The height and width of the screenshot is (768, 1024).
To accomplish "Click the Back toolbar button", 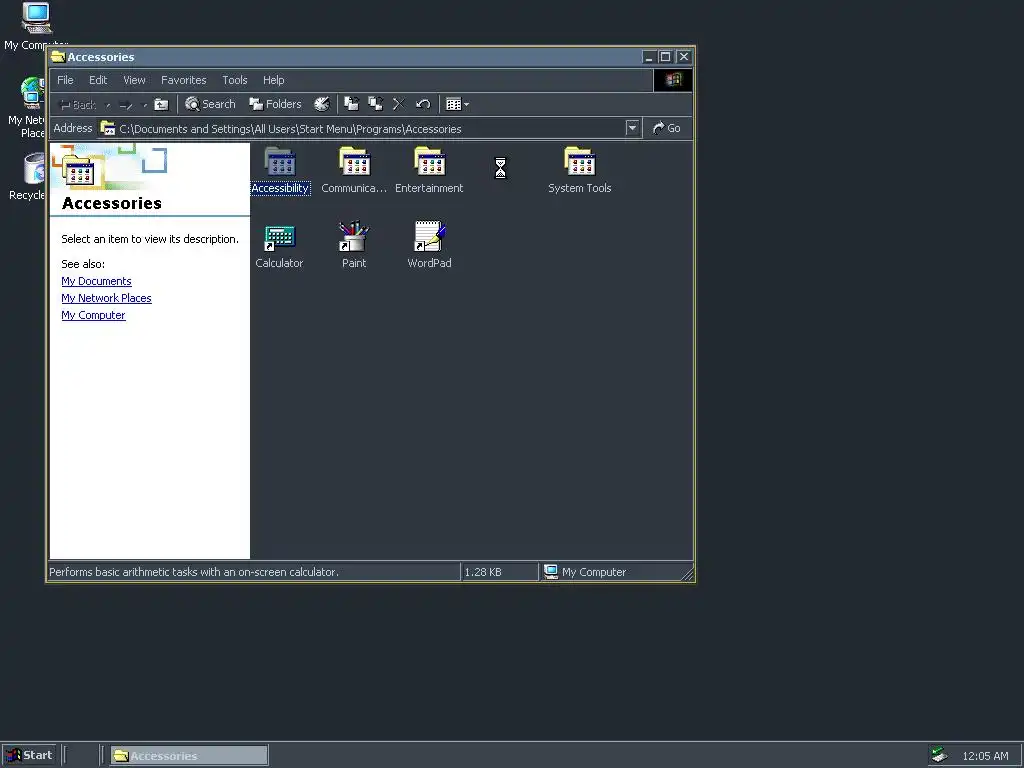I will pos(78,104).
